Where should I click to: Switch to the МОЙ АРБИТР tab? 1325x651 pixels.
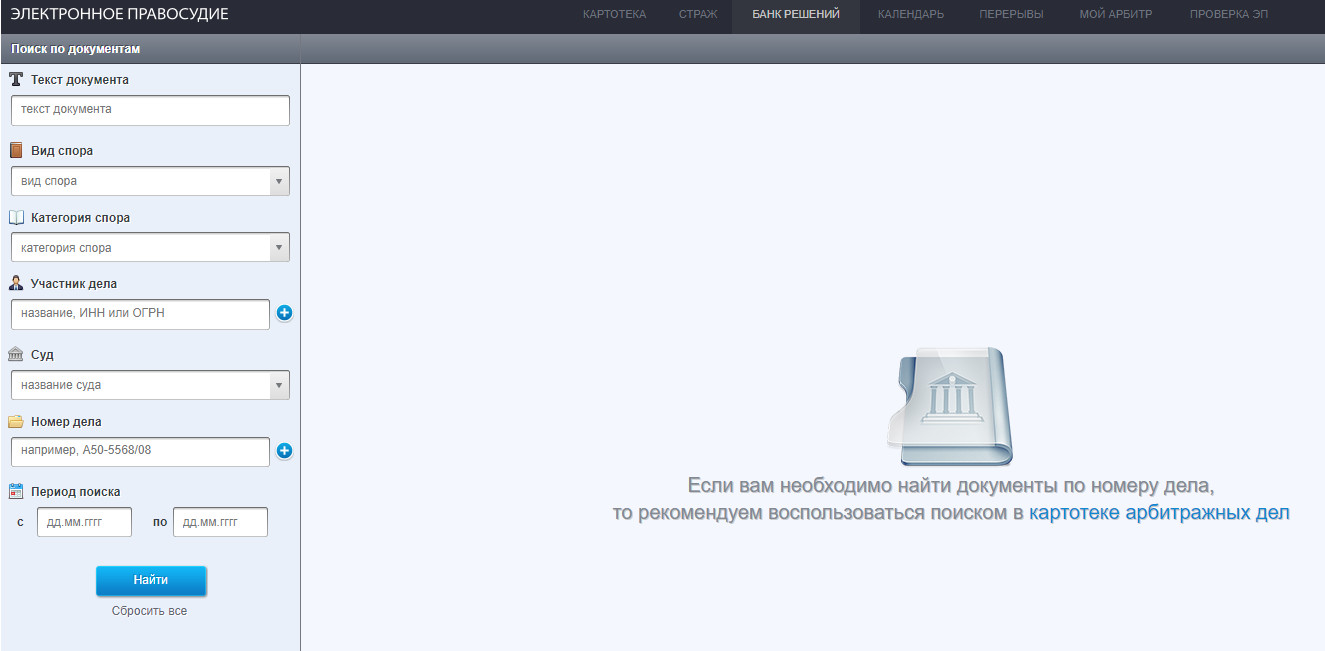coord(1116,14)
